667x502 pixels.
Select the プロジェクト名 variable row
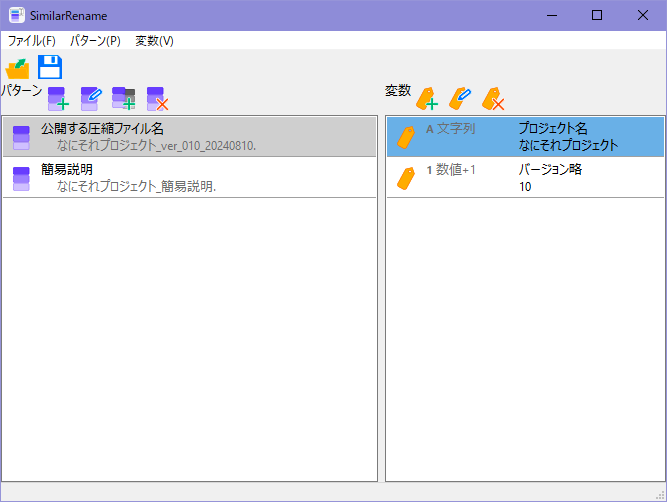point(525,137)
